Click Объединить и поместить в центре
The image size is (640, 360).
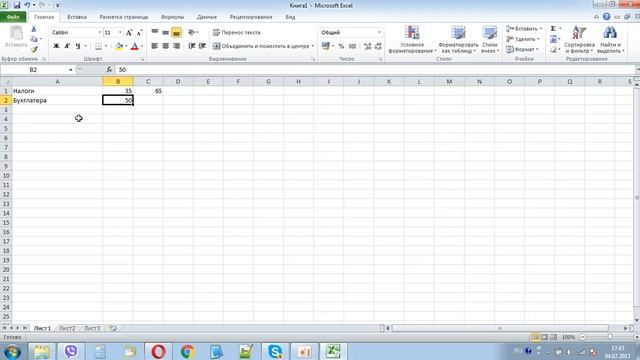tap(261, 46)
